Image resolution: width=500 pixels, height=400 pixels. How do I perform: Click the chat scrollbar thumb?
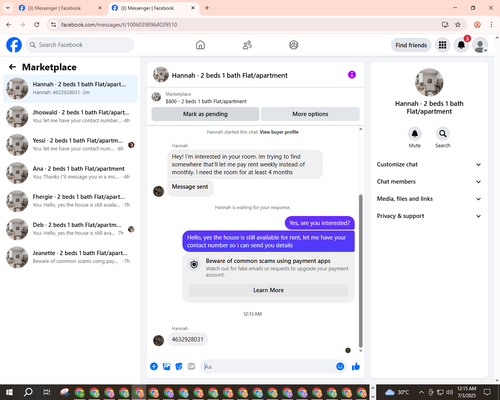(x=360, y=271)
